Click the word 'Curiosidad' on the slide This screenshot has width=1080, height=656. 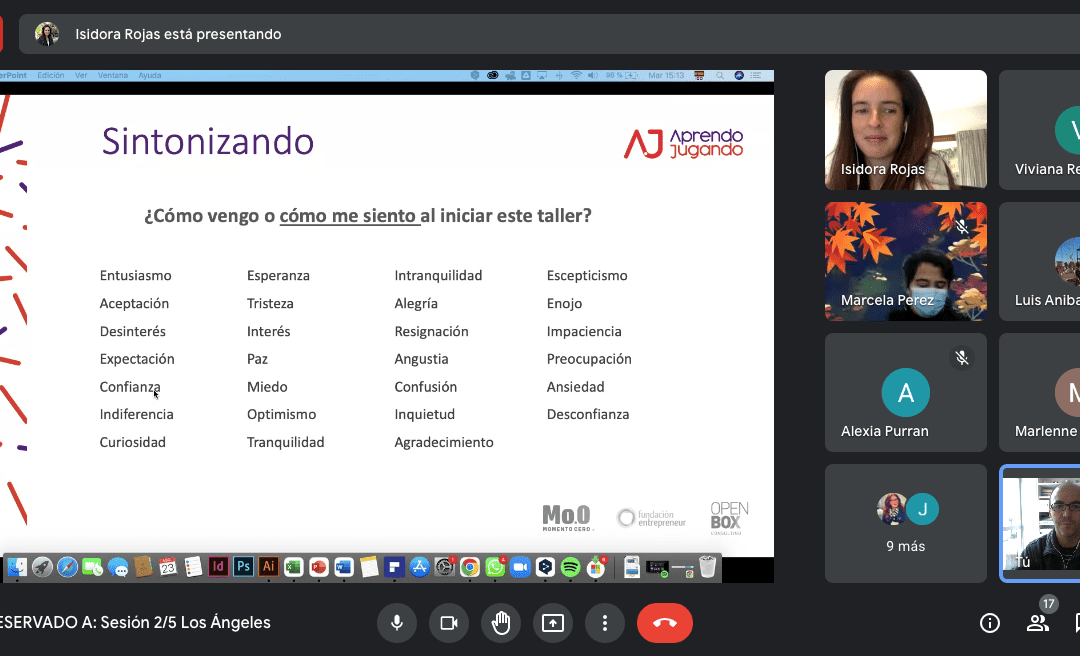coord(132,442)
